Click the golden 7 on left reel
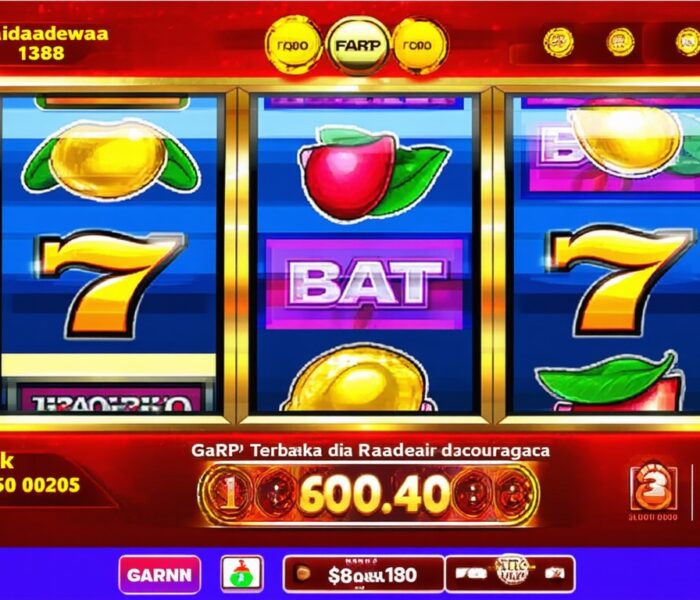Image resolution: width=700 pixels, height=600 pixels. coord(110,283)
